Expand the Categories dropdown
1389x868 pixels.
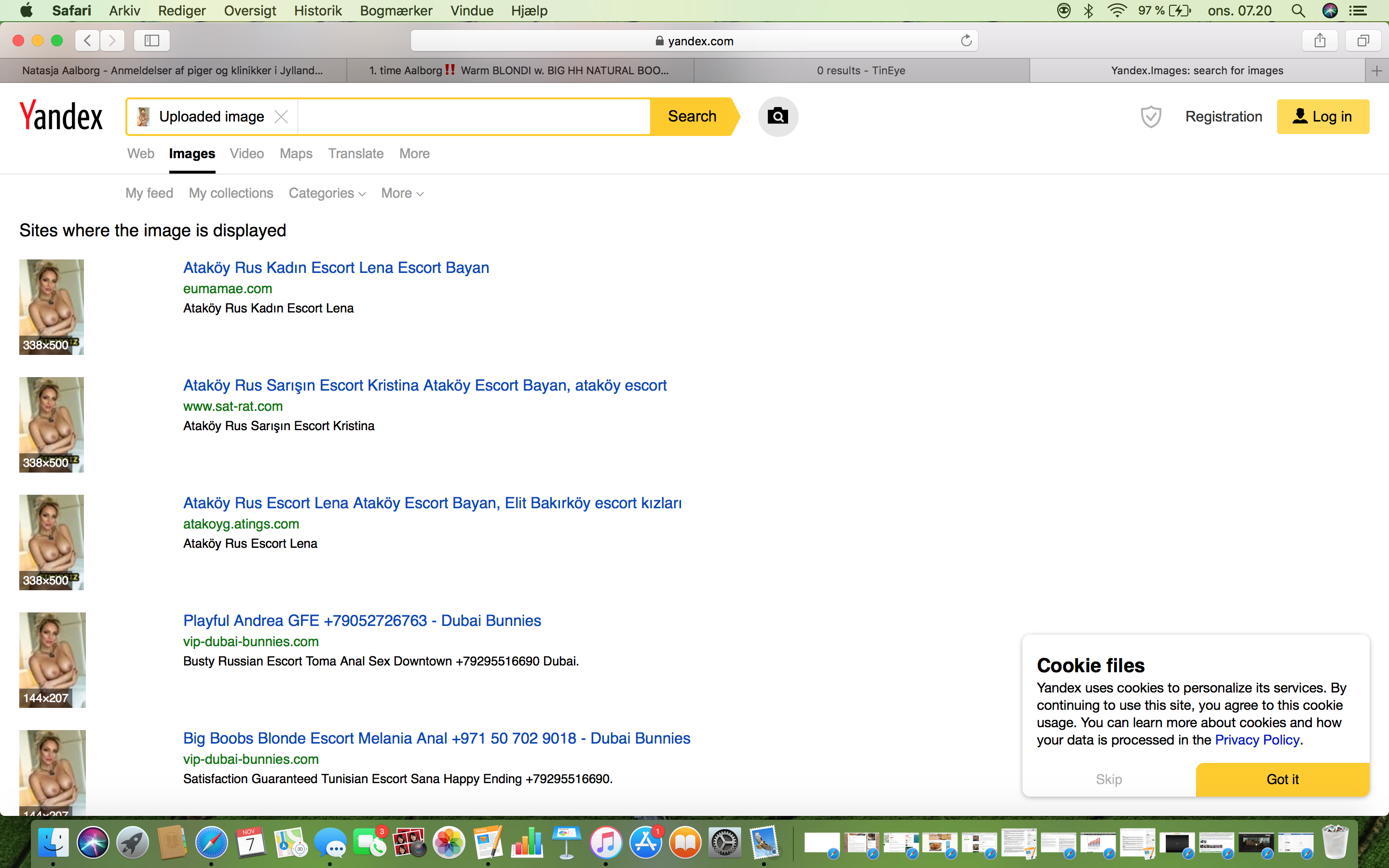327,193
